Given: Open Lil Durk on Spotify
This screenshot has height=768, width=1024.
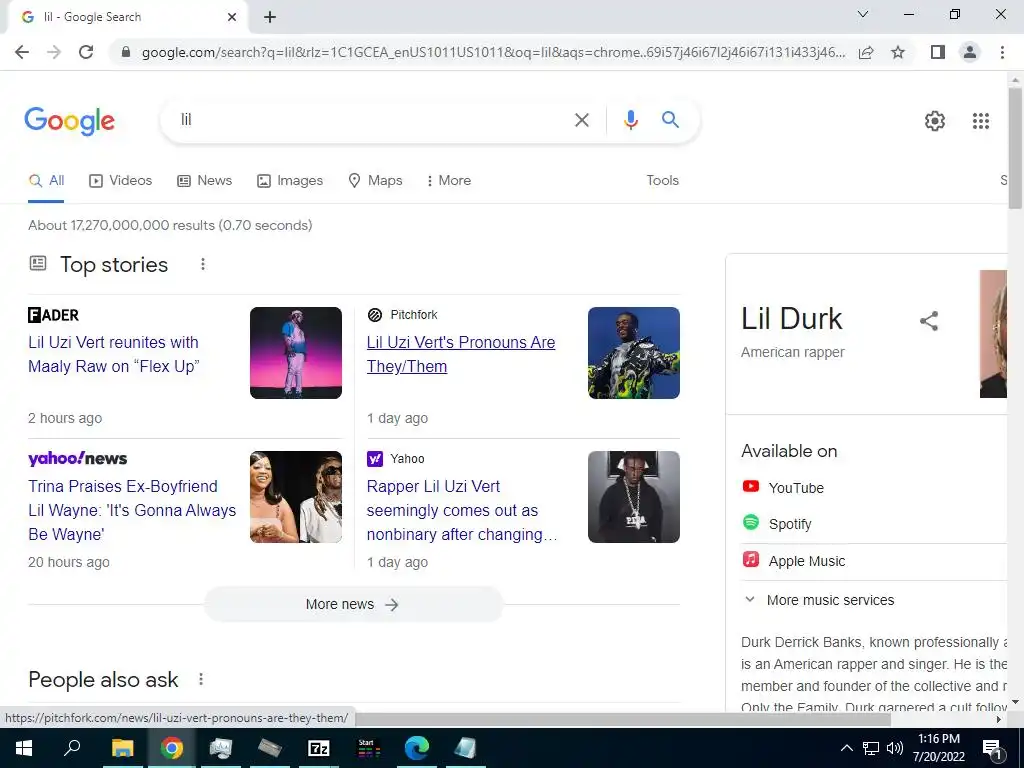Looking at the screenshot, I should 777,524.
